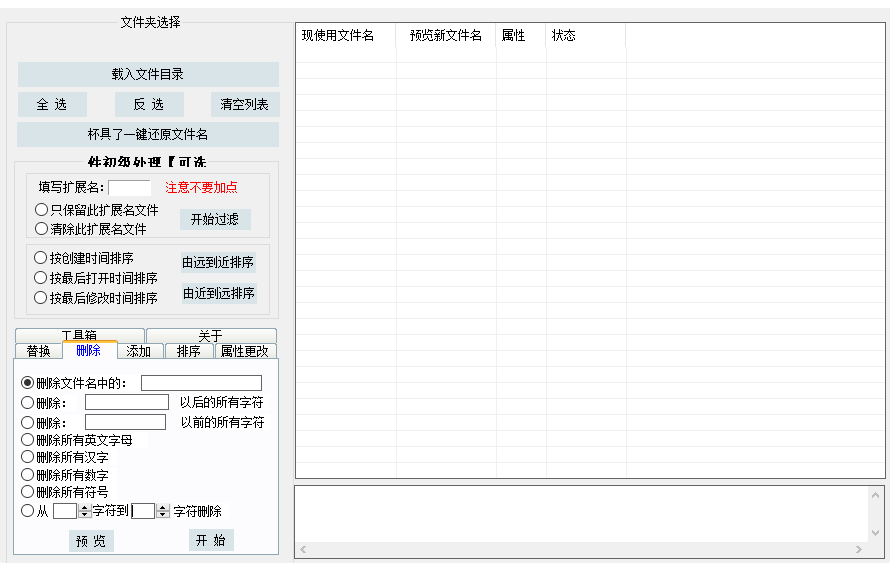Focus the 填写扩展名 input field

[x=129, y=188]
